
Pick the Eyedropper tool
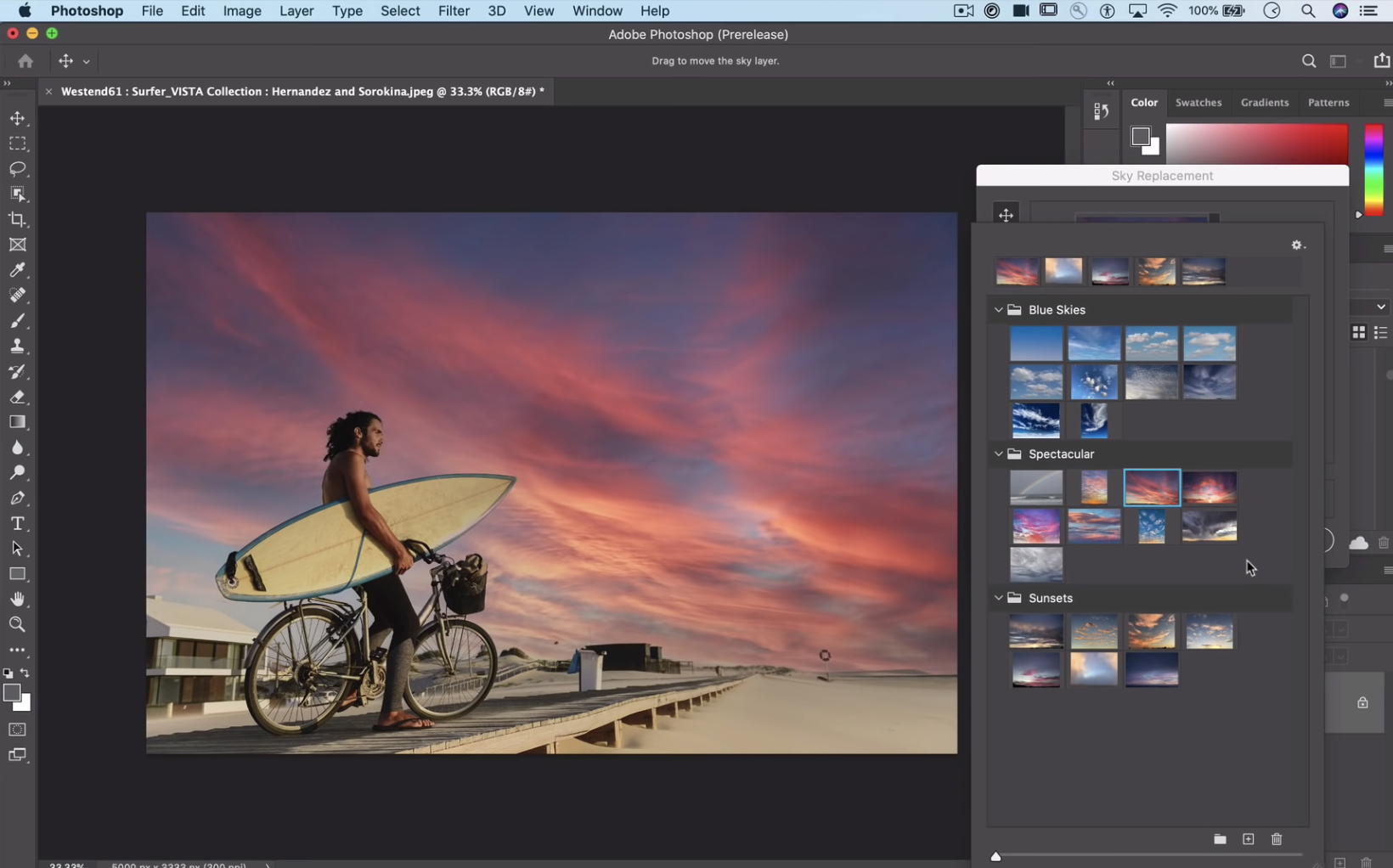click(17, 270)
